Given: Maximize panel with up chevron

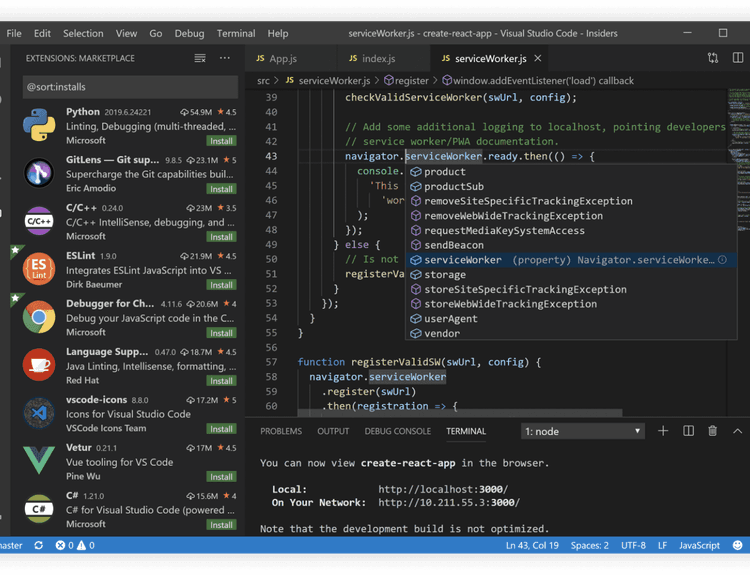Looking at the screenshot, I should [738, 431].
